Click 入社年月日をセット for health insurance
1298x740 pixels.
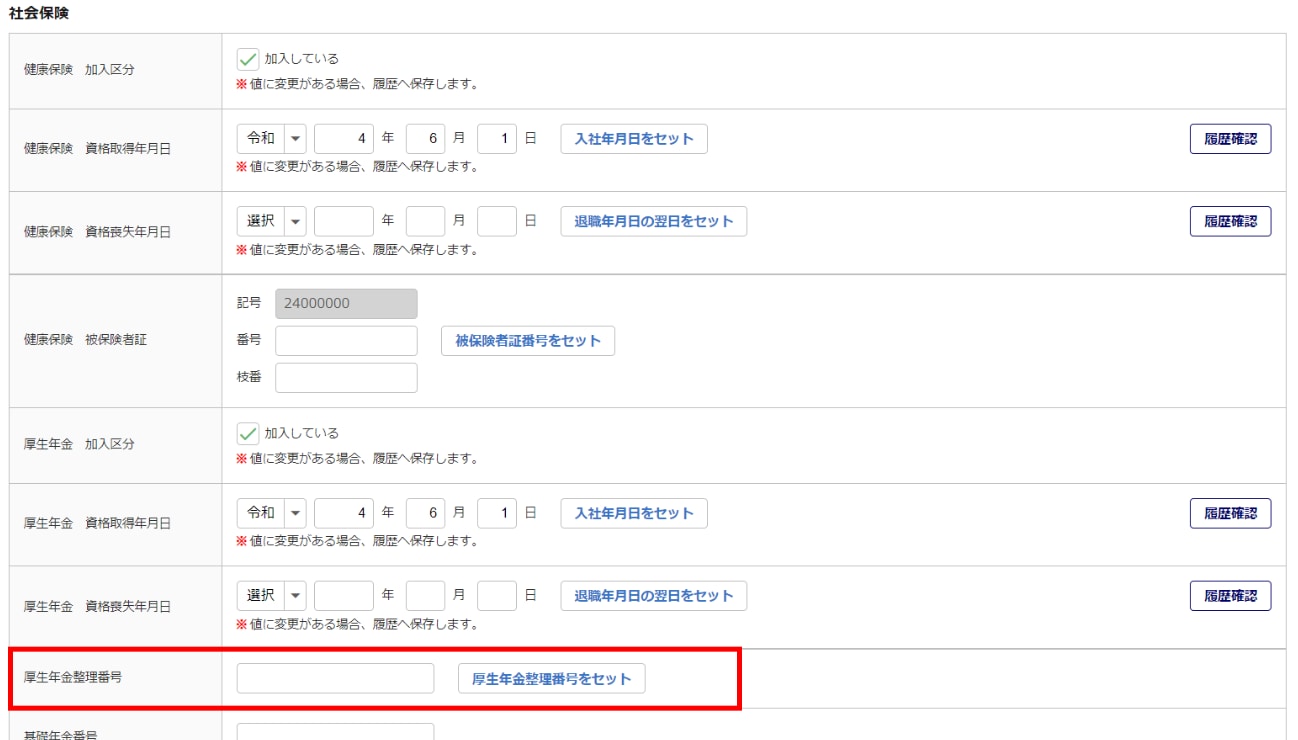coord(633,139)
